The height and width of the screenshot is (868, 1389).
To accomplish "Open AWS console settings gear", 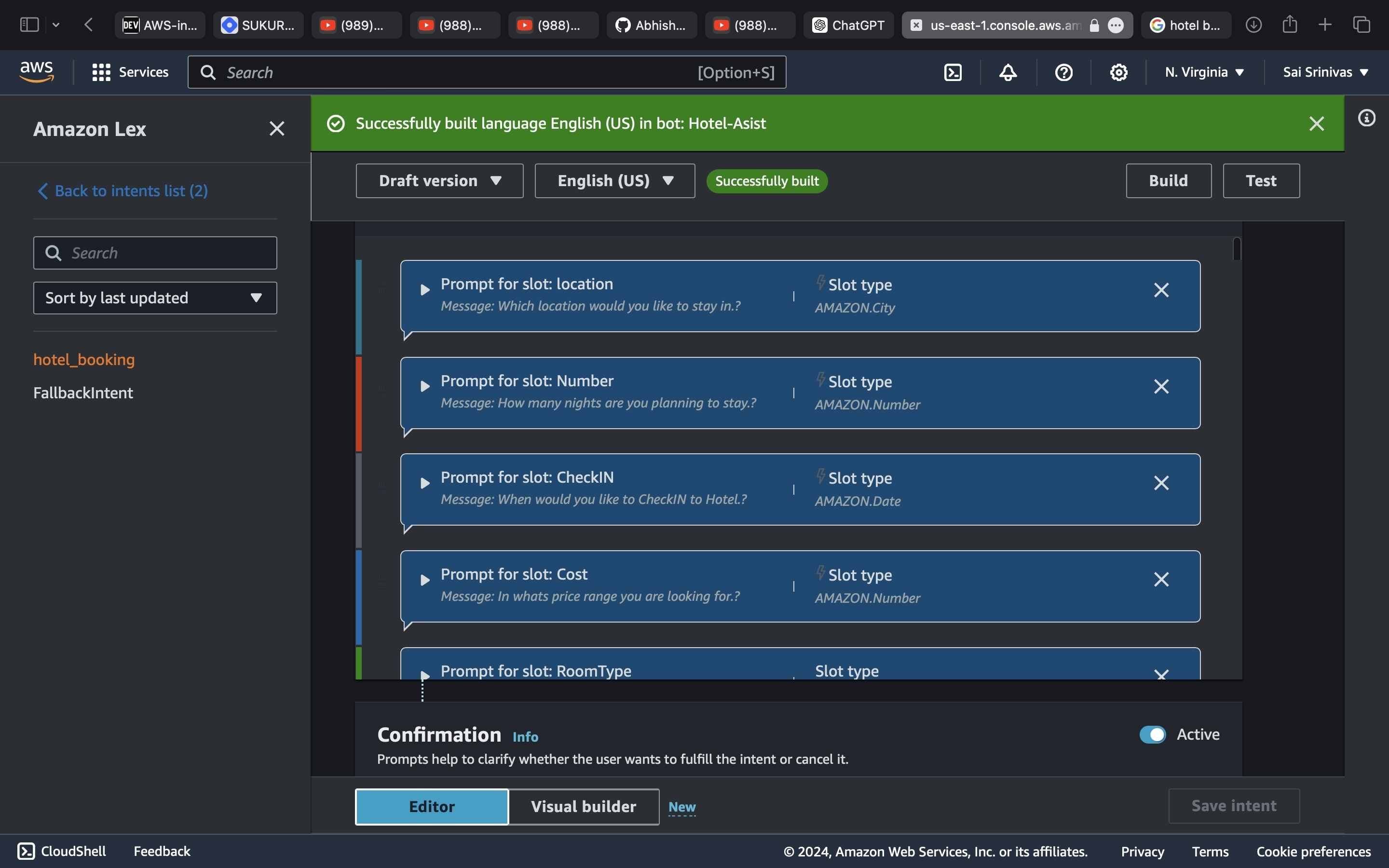I will pos(1118,72).
